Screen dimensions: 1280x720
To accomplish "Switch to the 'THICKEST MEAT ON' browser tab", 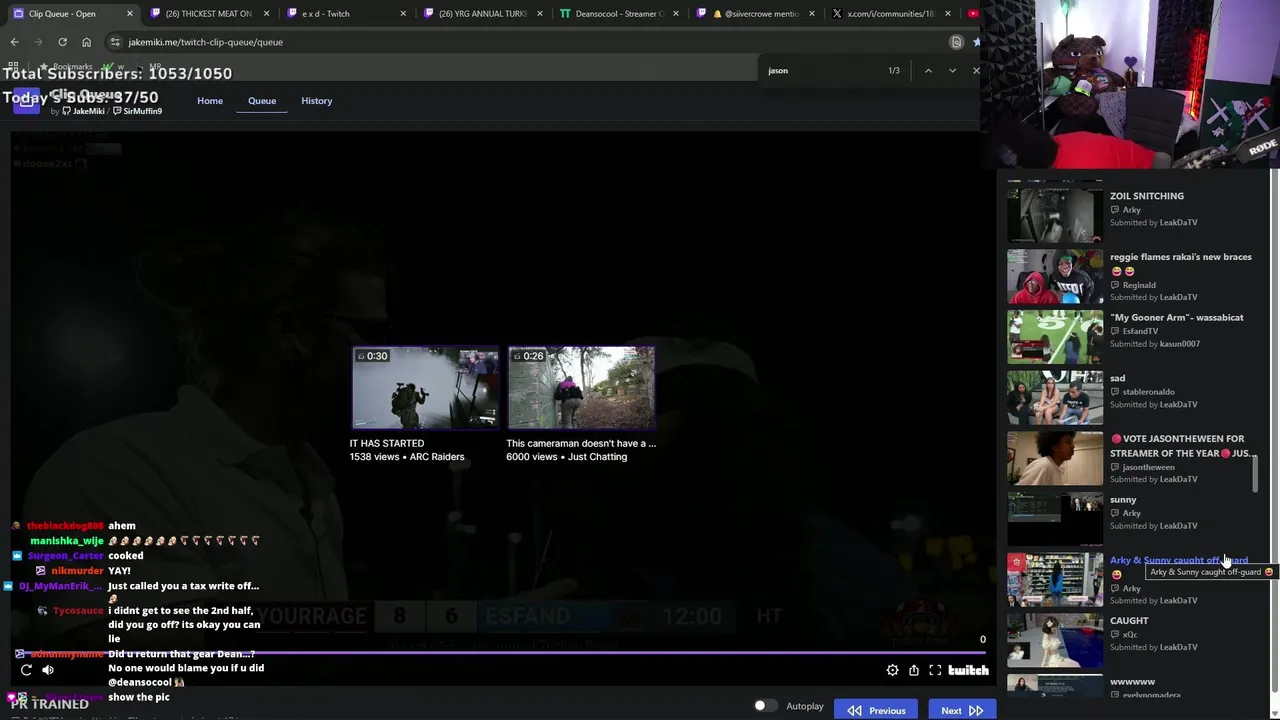I will click(208, 13).
